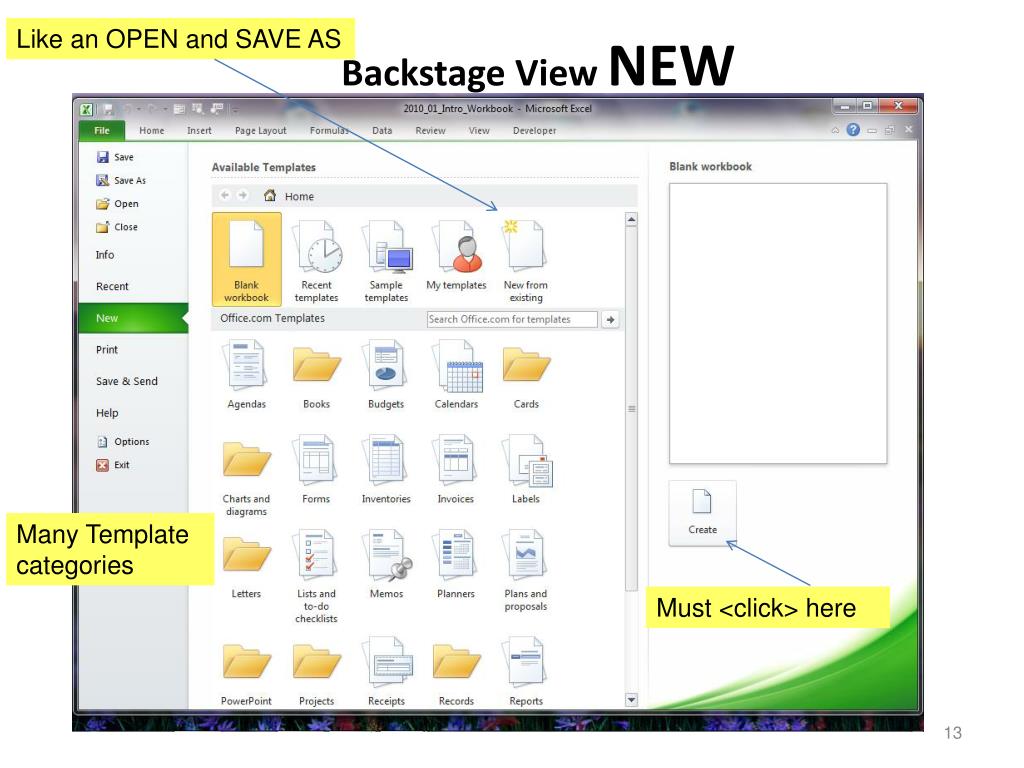The height and width of the screenshot is (768, 1024).
Task: Switch to the Home ribbon tab
Action: [x=152, y=131]
